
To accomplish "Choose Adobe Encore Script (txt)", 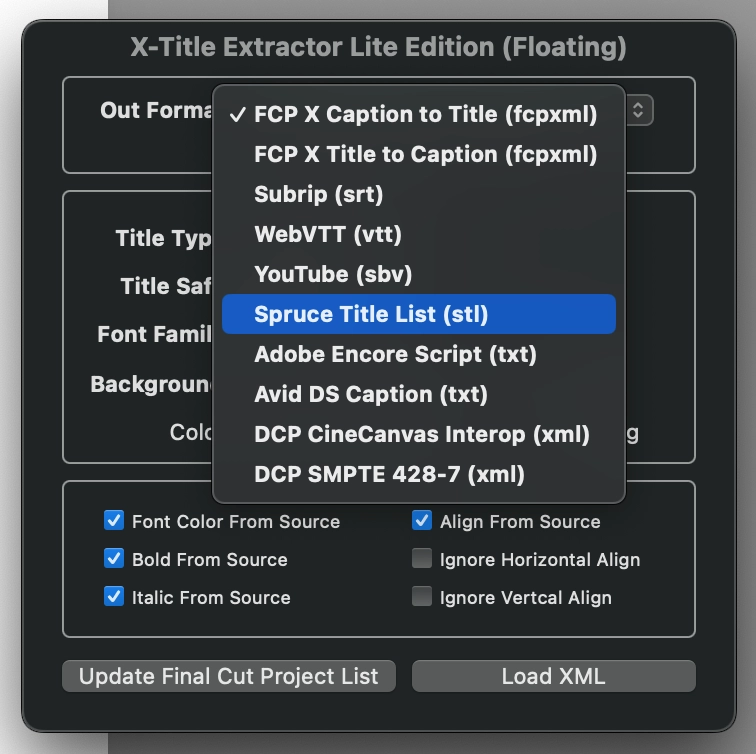I will tap(418, 354).
